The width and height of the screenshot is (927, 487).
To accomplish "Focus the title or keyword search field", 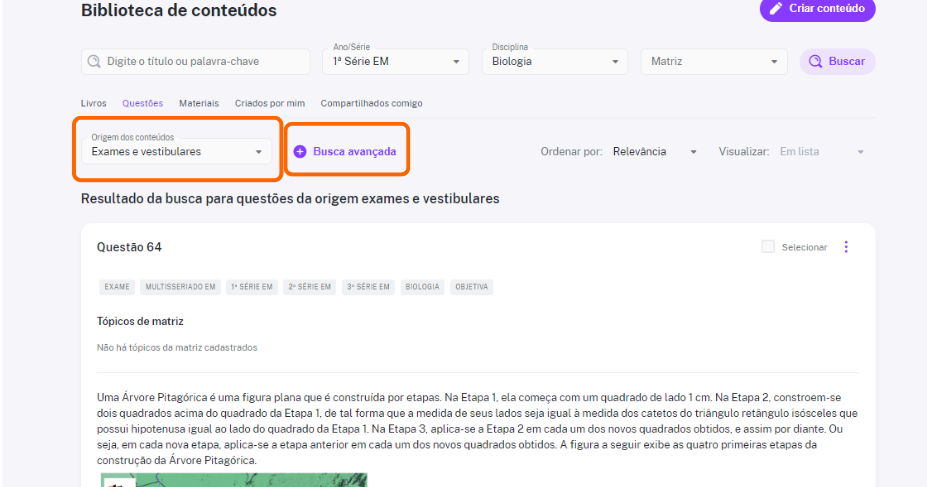I will pyautogui.click(x=195, y=61).
